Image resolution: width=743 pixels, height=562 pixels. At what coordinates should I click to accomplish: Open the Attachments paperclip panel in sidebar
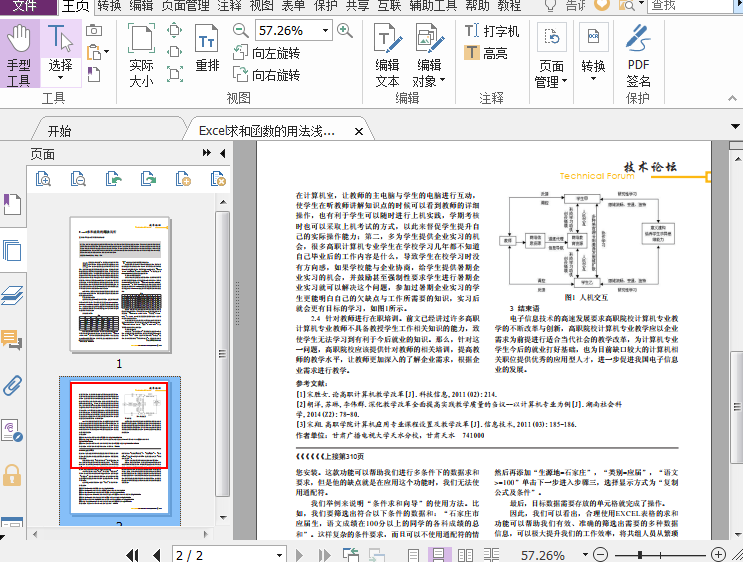[12, 386]
